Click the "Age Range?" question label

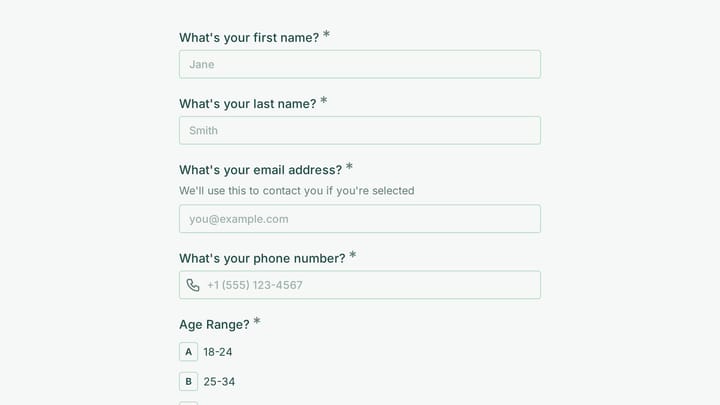pyautogui.click(x=214, y=325)
